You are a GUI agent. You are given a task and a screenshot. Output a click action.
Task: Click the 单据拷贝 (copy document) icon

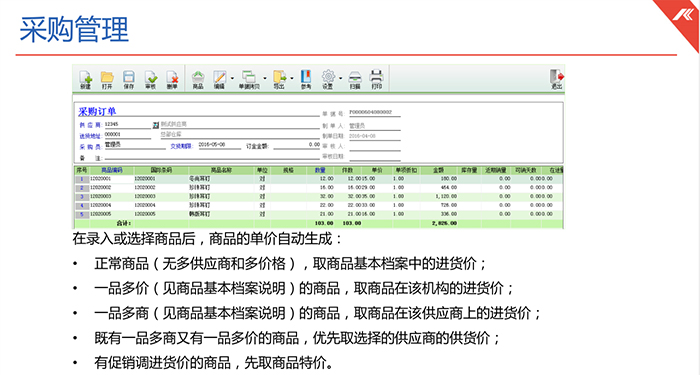click(249, 80)
